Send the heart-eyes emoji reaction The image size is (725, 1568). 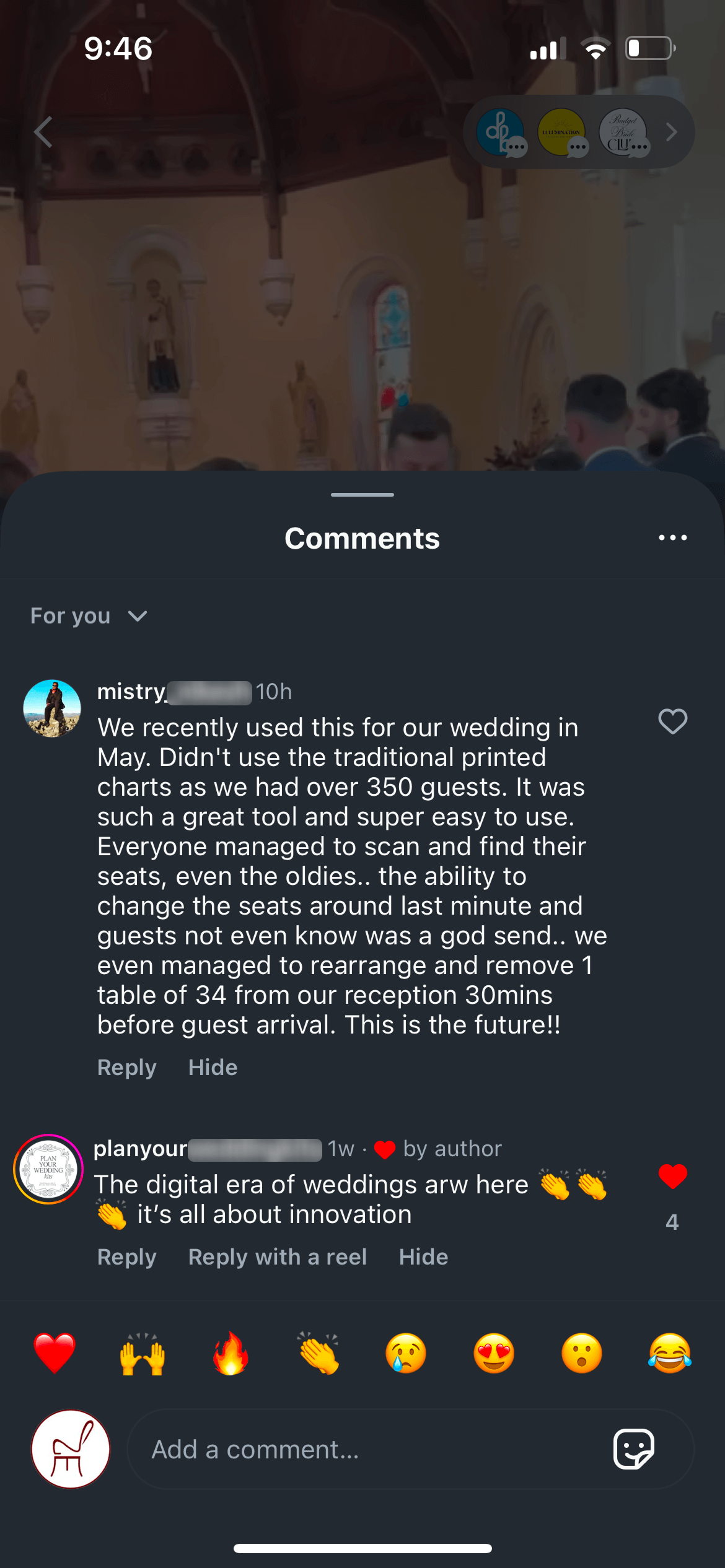click(494, 1353)
